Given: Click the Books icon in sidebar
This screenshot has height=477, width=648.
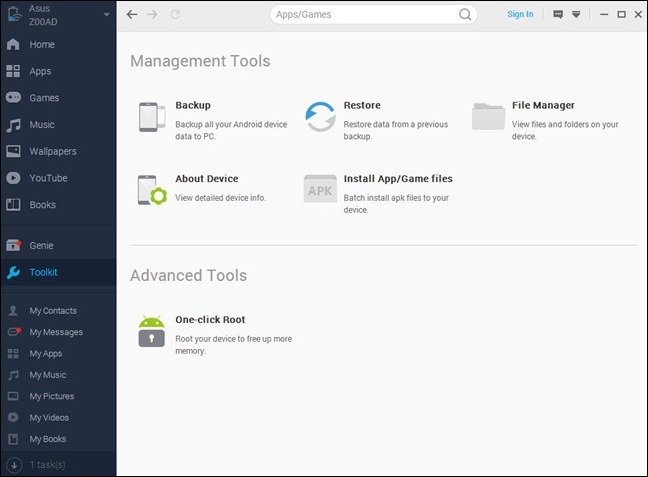Looking at the screenshot, I should click(13, 205).
